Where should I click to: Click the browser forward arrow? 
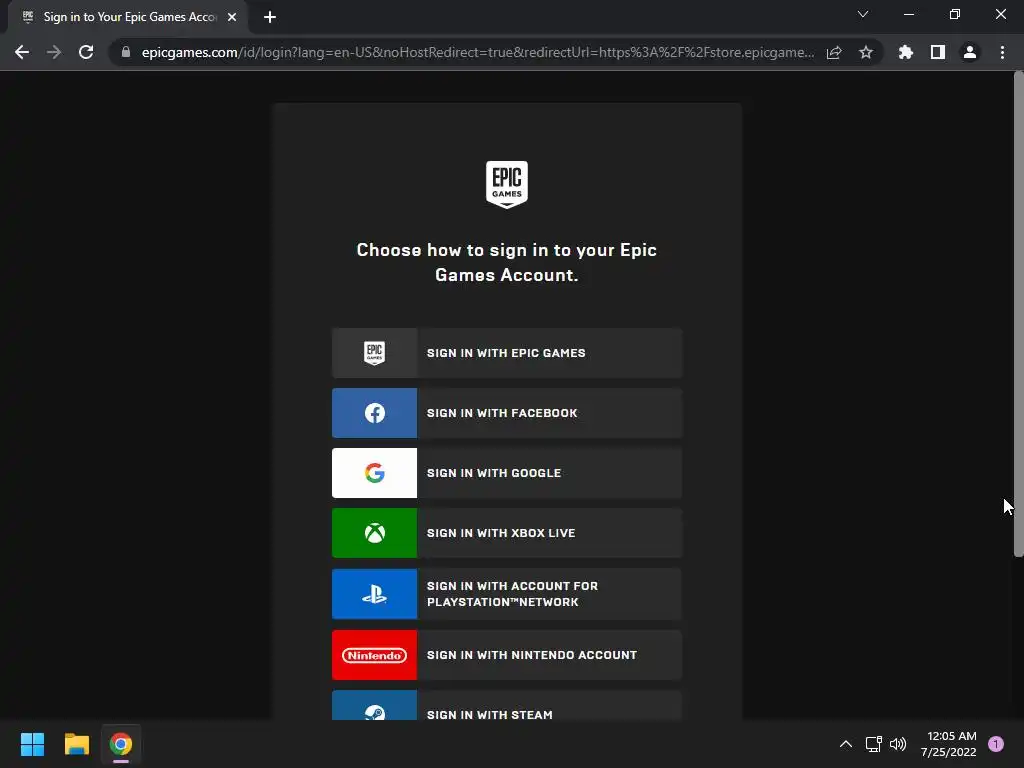click(54, 52)
